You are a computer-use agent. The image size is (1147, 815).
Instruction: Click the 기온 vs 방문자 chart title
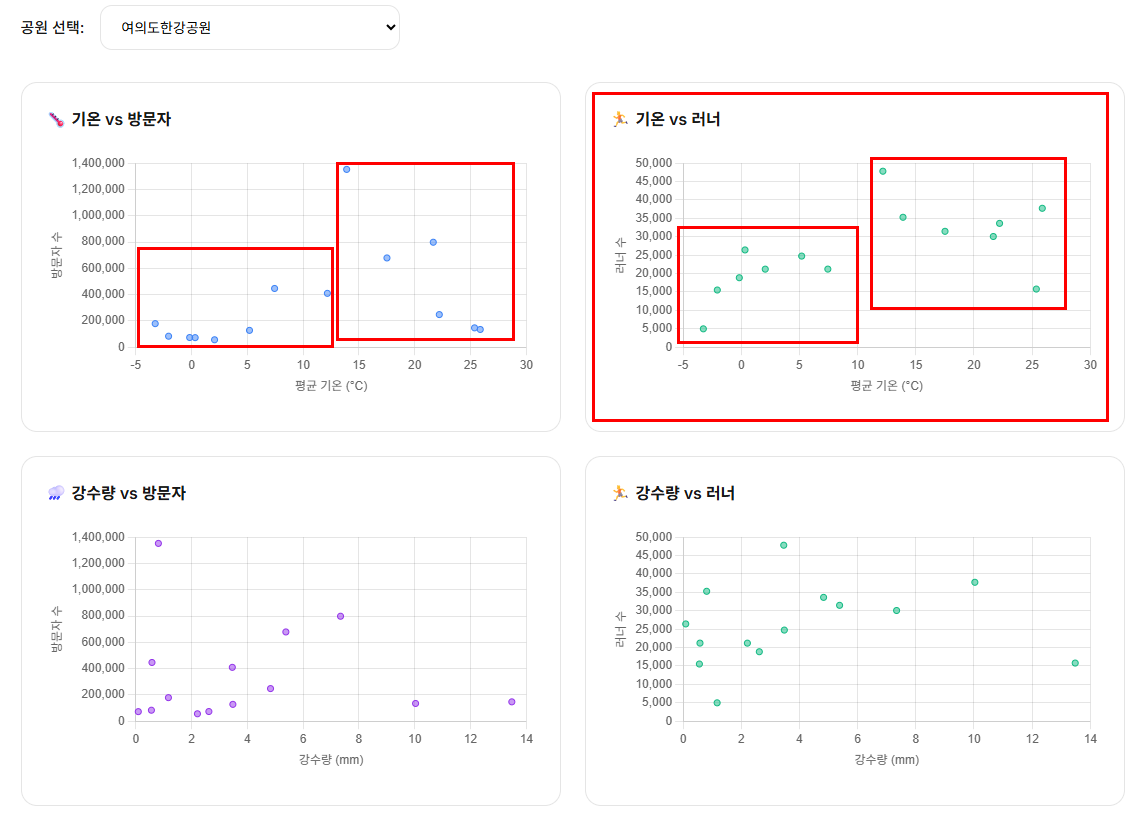coord(121,119)
